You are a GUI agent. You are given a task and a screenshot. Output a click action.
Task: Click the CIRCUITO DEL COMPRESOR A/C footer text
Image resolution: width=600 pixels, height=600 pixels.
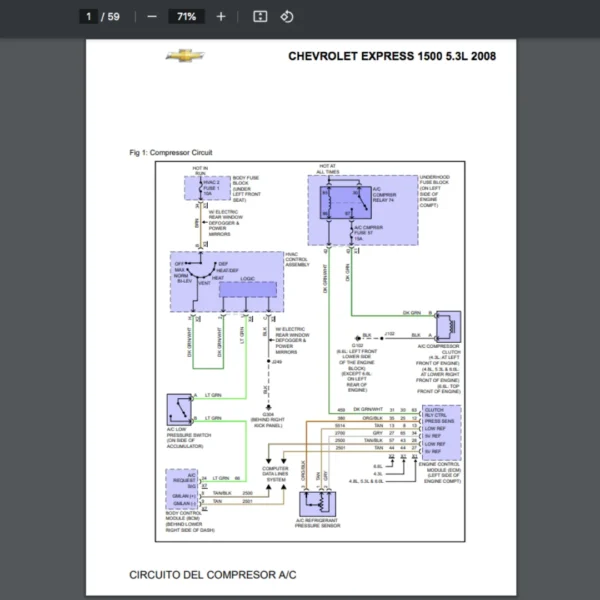coord(213,575)
